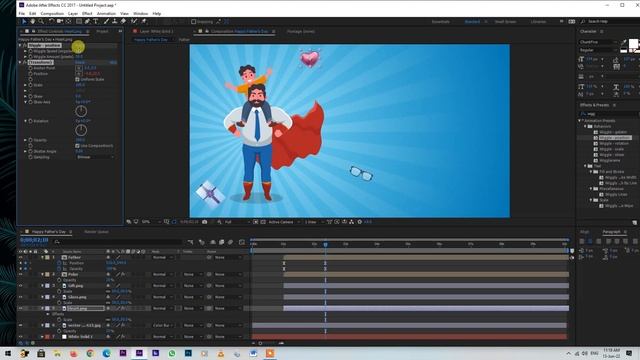Open the Father layer blend Mode dropdown
This screenshot has height=360, width=640.
162,258
